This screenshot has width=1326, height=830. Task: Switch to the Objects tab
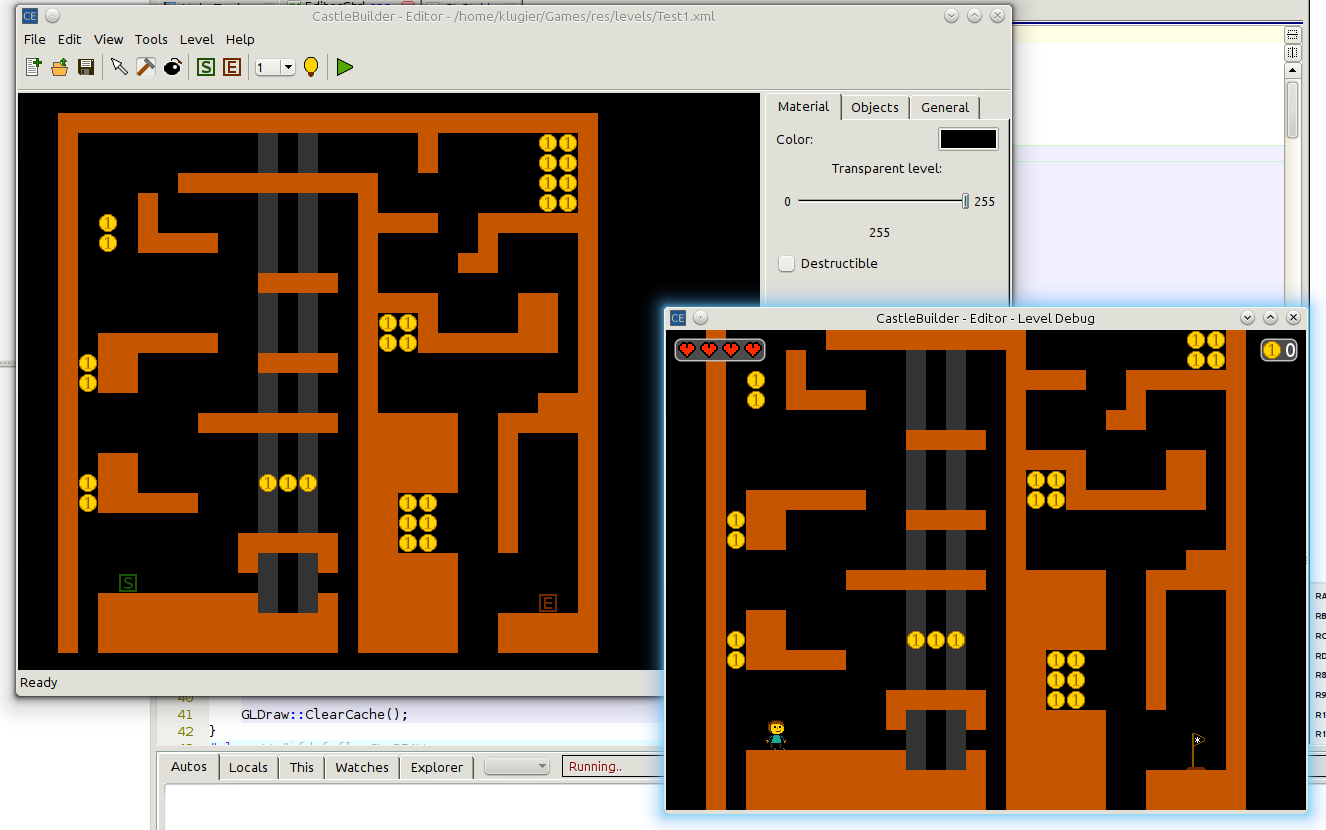tap(875, 107)
